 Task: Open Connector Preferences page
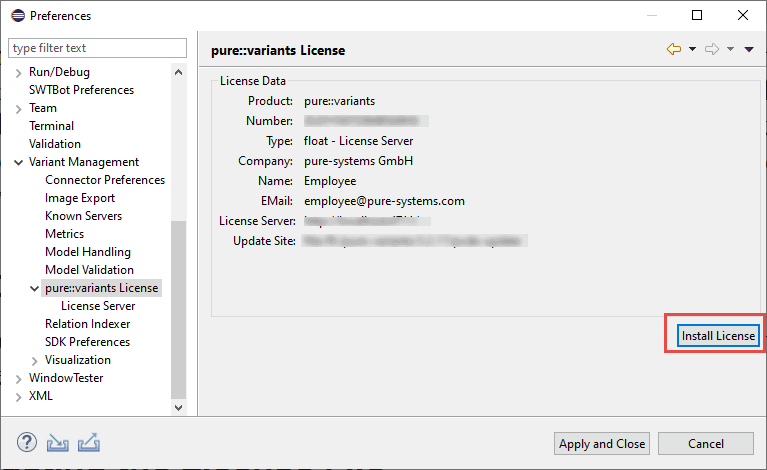(105, 180)
